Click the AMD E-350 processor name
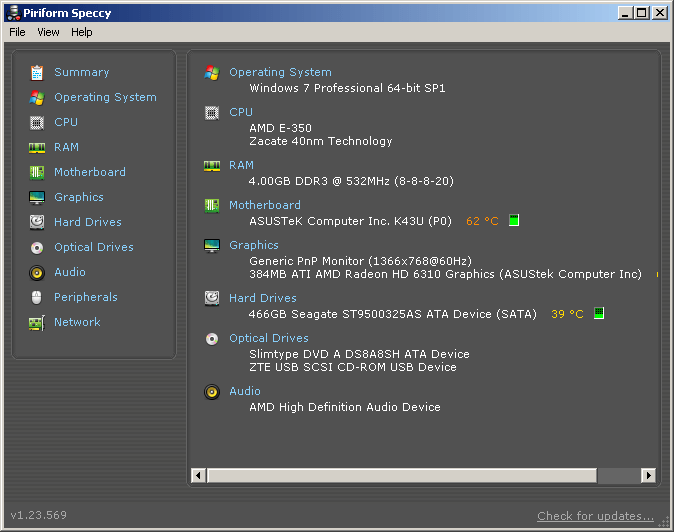674x532 pixels. tap(280, 128)
